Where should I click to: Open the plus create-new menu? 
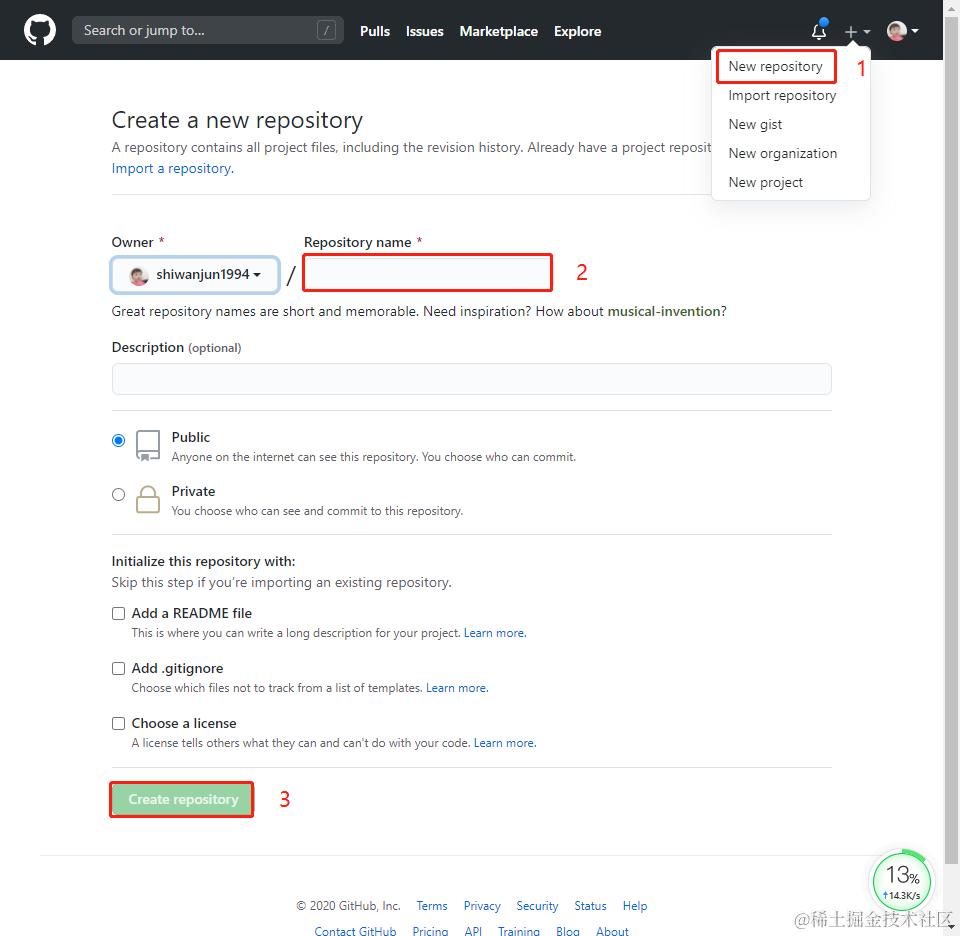tap(857, 31)
